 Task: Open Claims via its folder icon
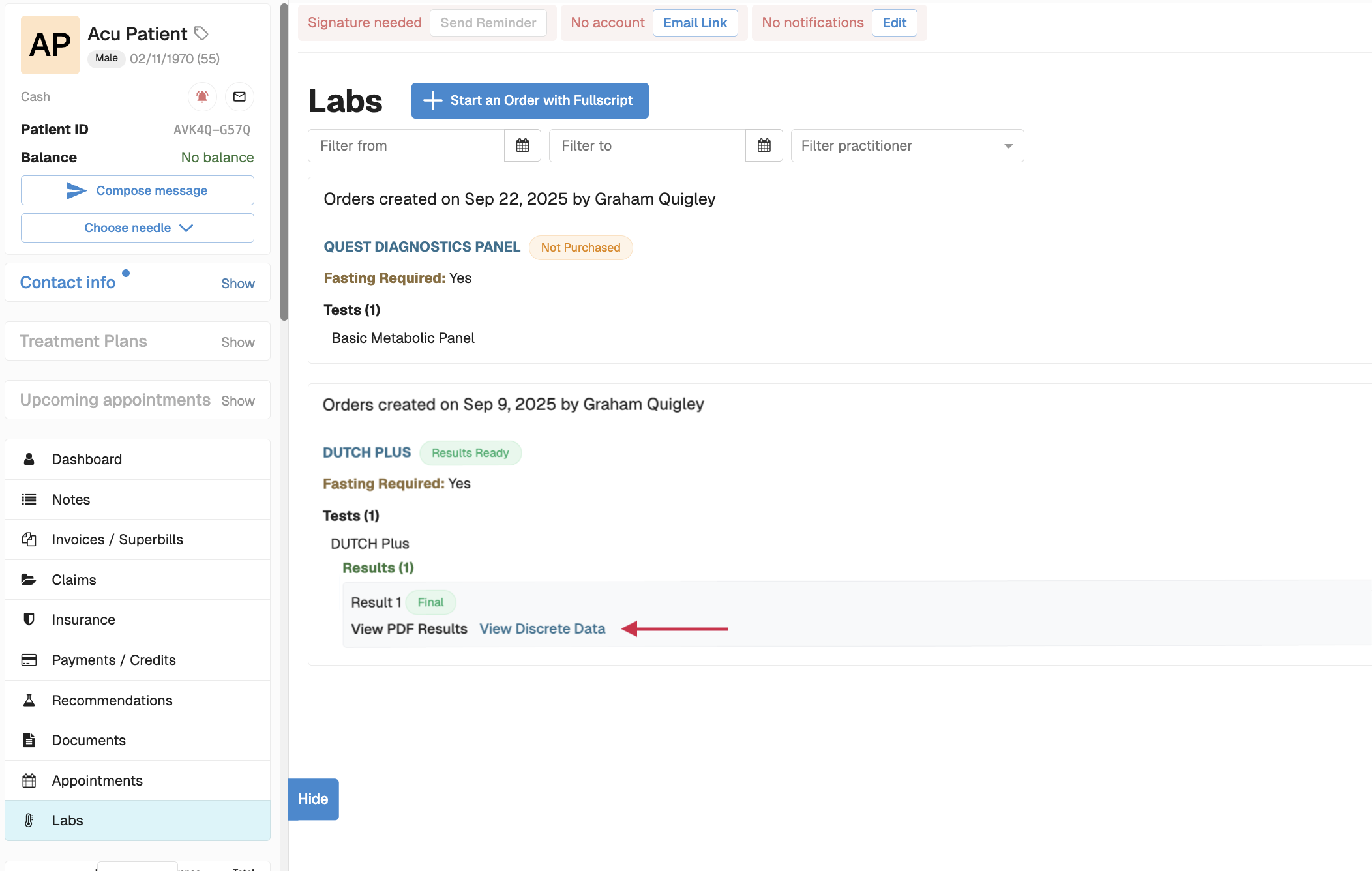tap(29, 580)
